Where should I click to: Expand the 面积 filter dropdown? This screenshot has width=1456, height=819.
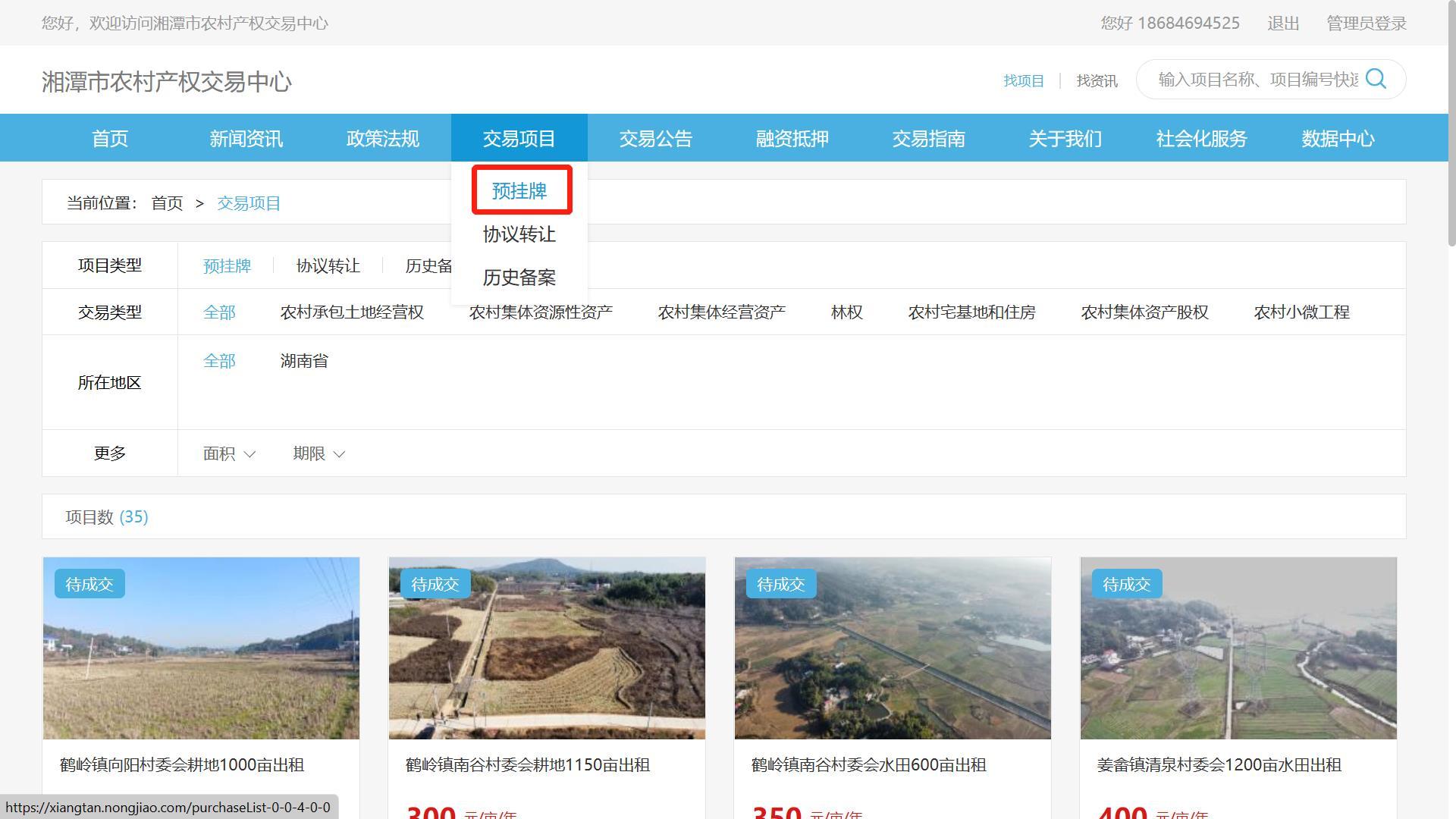(229, 453)
